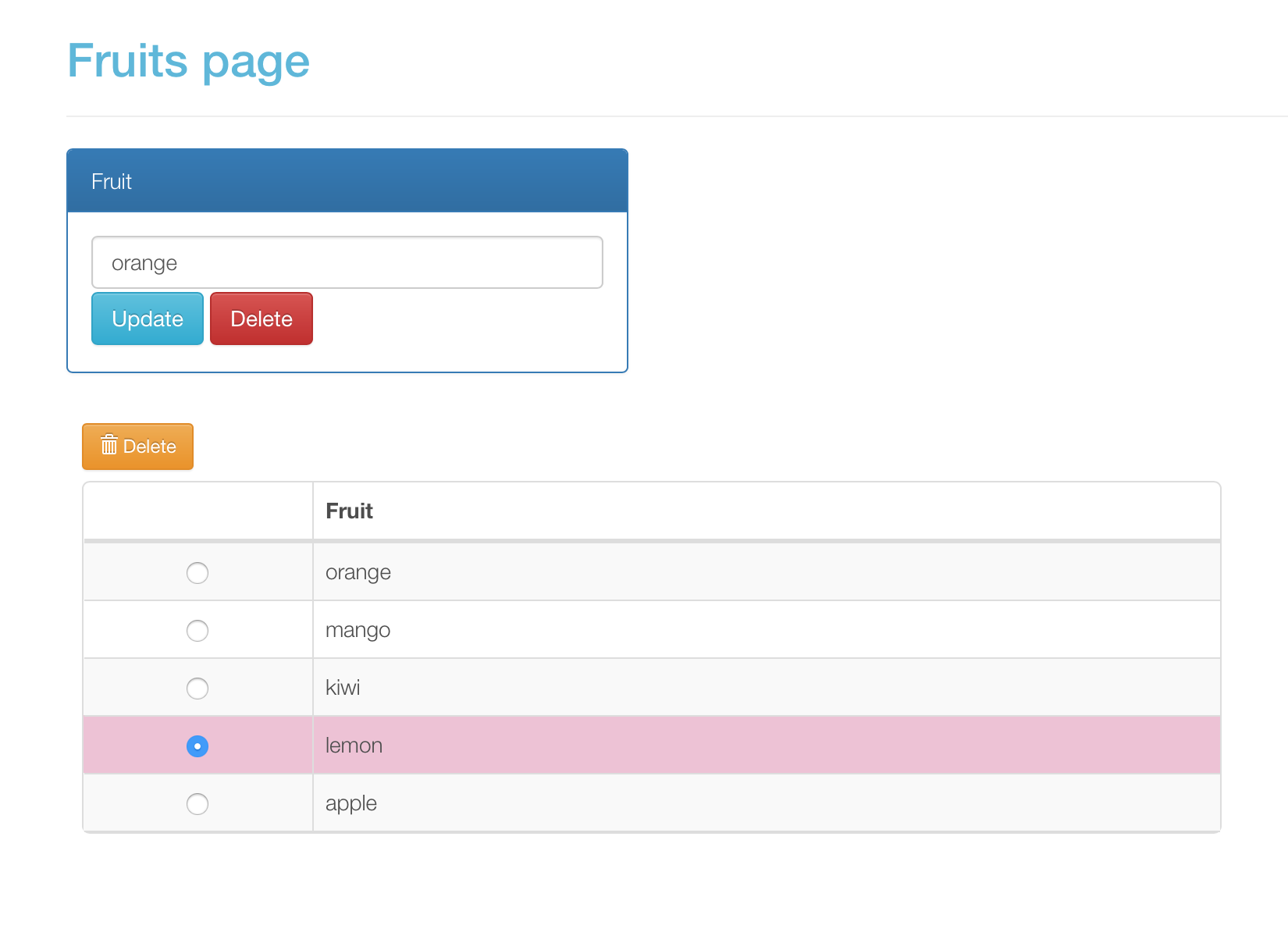Viewport: 1288px width, 929px height.
Task: Select the radio button next to apple
Action: coord(197,803)
